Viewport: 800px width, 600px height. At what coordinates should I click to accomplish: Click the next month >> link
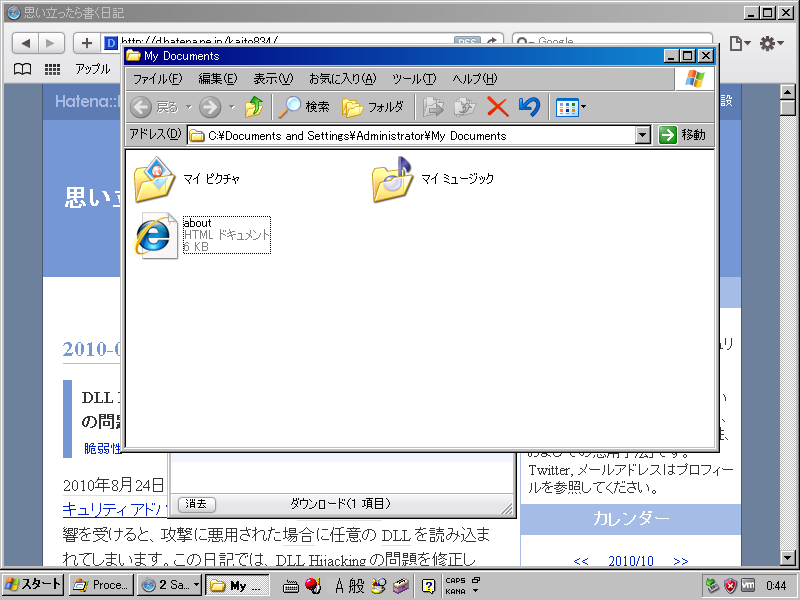click(681, 561)
